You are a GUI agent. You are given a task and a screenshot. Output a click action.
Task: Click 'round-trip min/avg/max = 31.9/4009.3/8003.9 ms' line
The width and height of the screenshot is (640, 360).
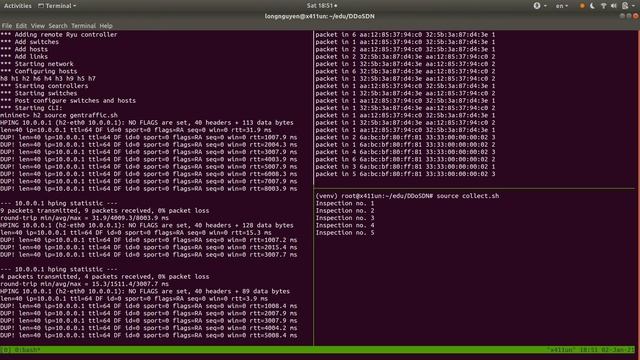[x=84, y=218]
